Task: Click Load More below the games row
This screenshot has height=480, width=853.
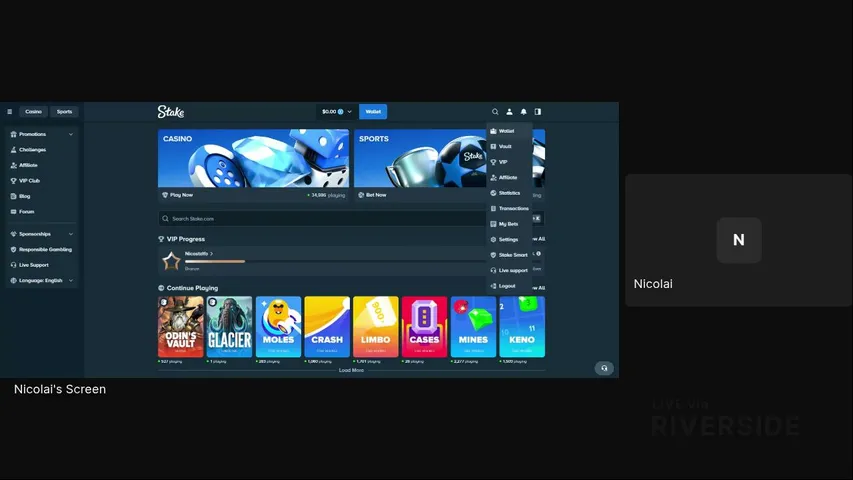Action: [x=351, y=370]
